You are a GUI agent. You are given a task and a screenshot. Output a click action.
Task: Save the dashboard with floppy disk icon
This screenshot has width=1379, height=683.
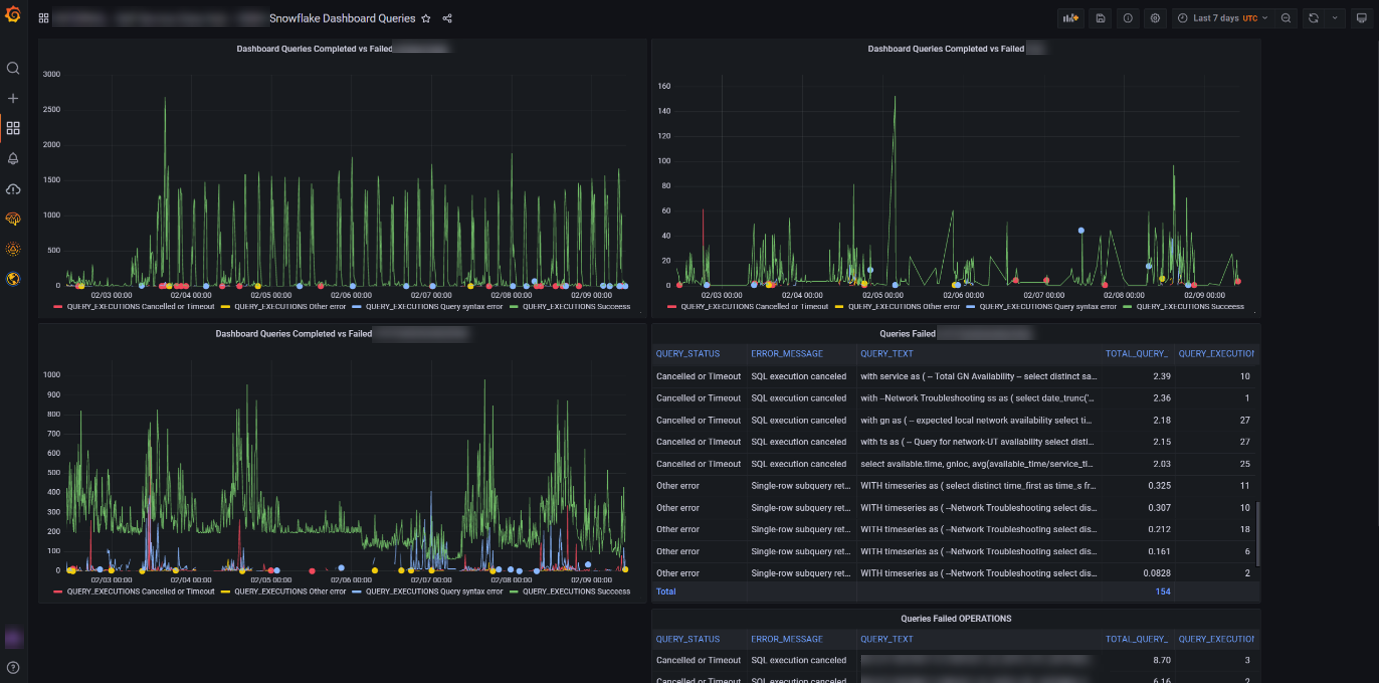(1100, 18)
